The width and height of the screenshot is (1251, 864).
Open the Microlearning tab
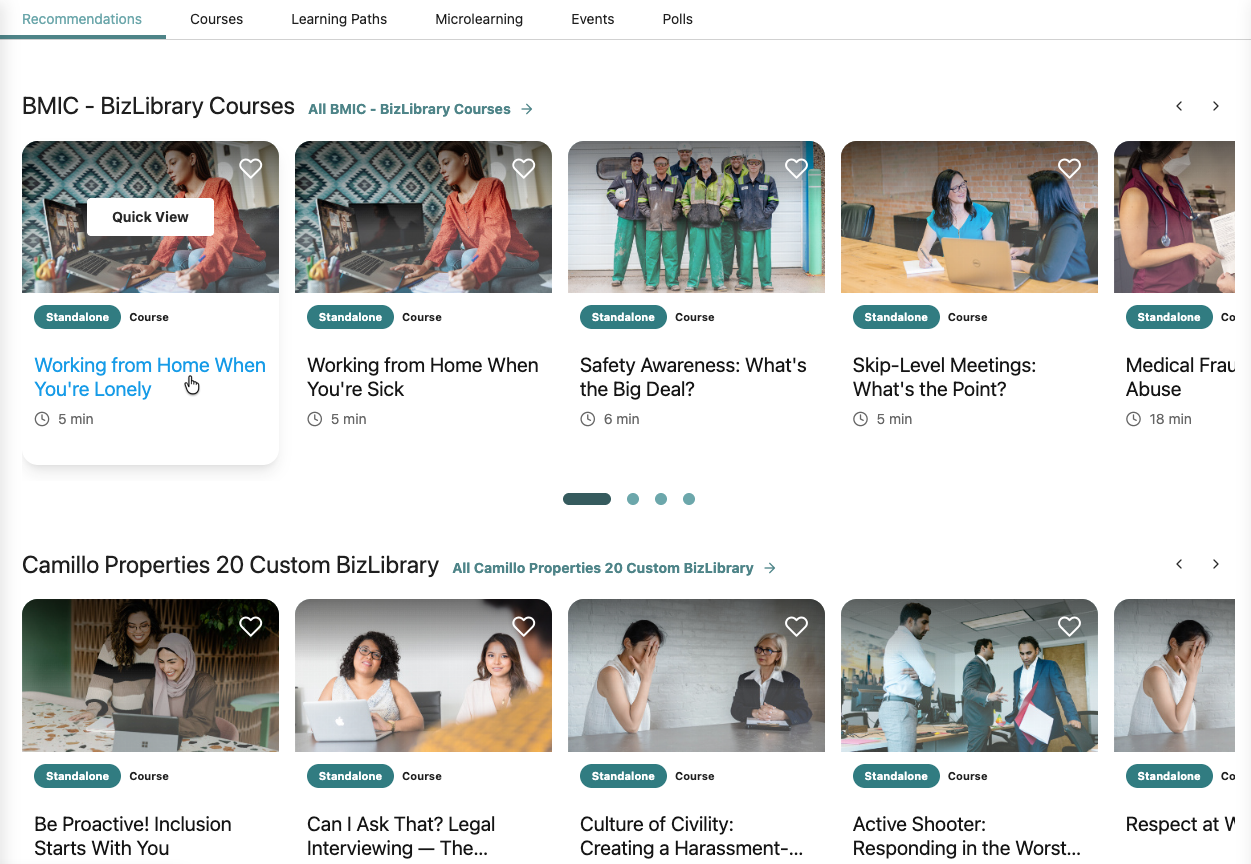tap(479, 19)
